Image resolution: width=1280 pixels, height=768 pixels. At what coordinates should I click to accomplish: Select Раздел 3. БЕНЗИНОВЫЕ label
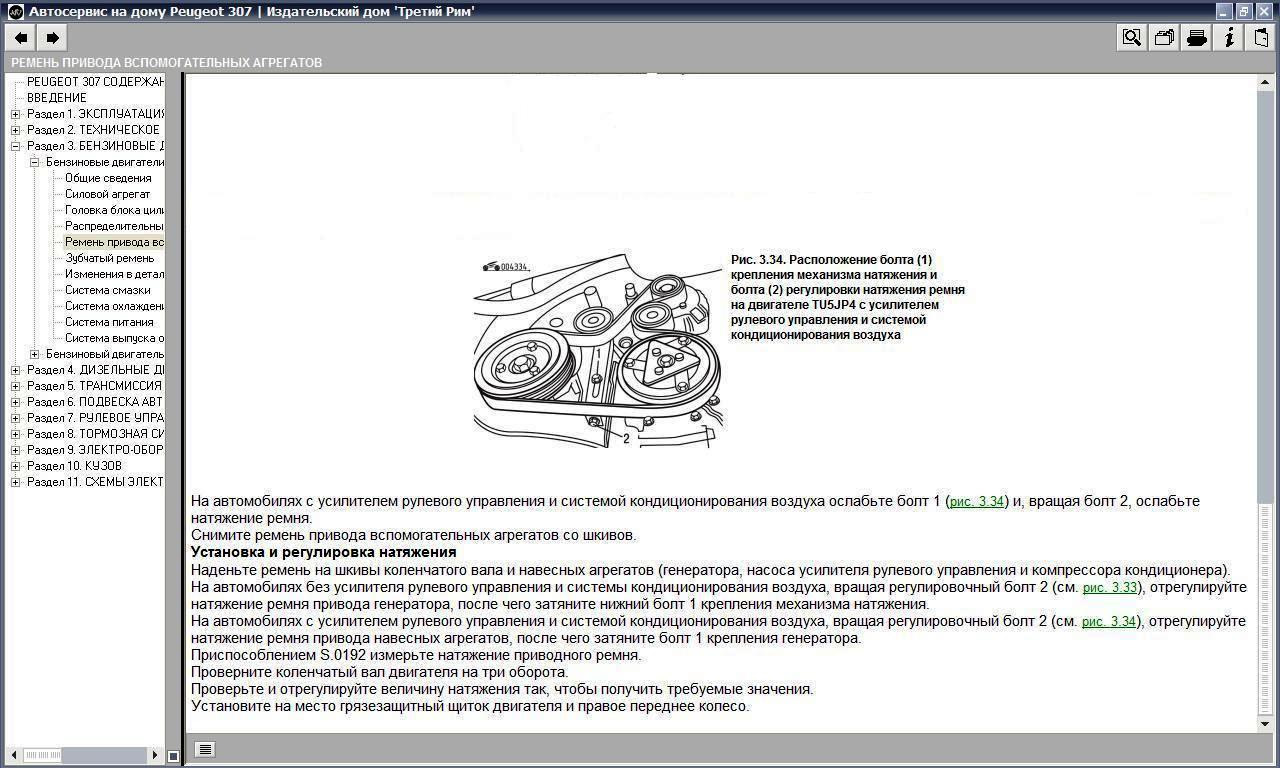(95, 146)
